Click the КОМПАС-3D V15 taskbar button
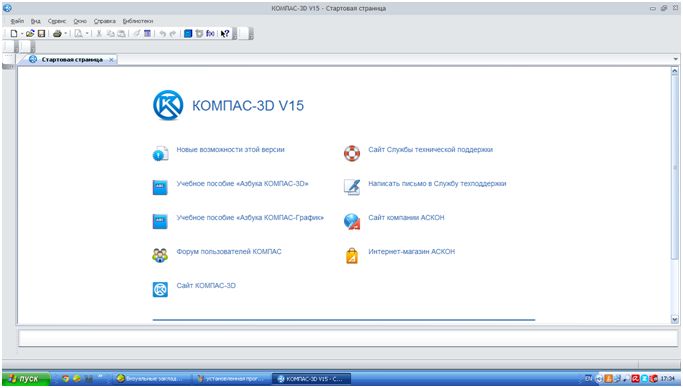 coord(311,378)
